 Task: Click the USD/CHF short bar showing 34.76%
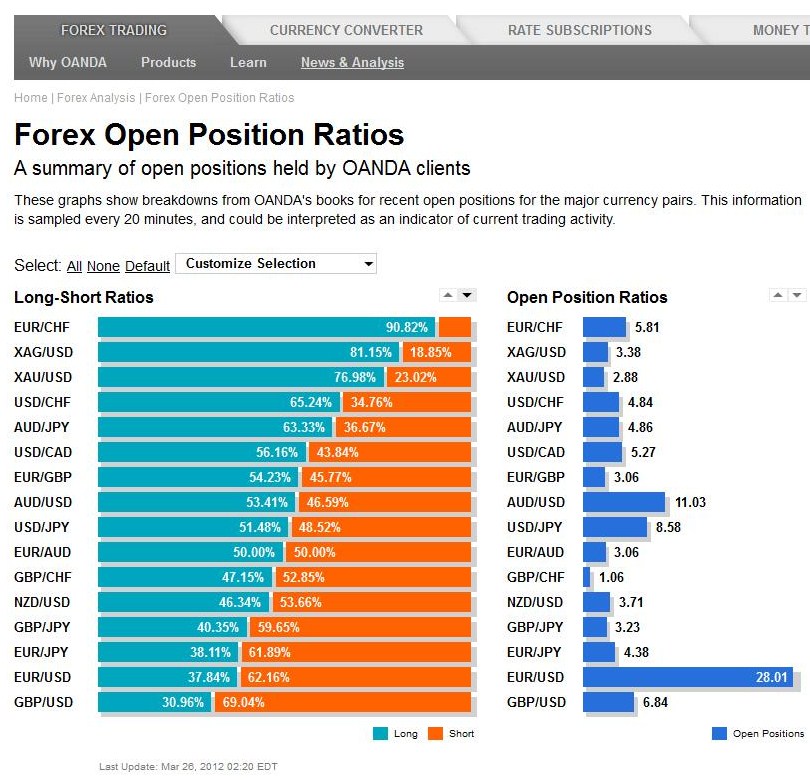point(407,402)
